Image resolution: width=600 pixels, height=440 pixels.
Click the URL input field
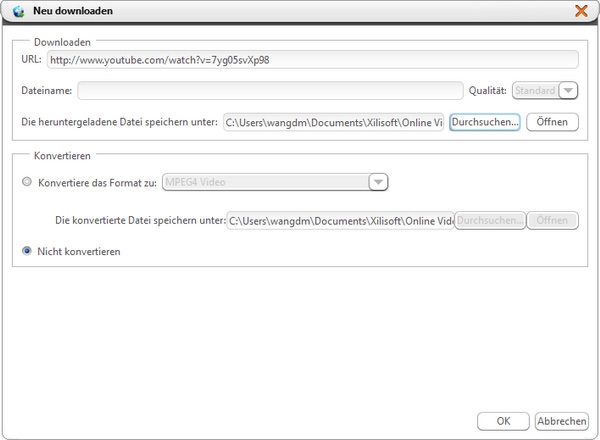point(313,60)
